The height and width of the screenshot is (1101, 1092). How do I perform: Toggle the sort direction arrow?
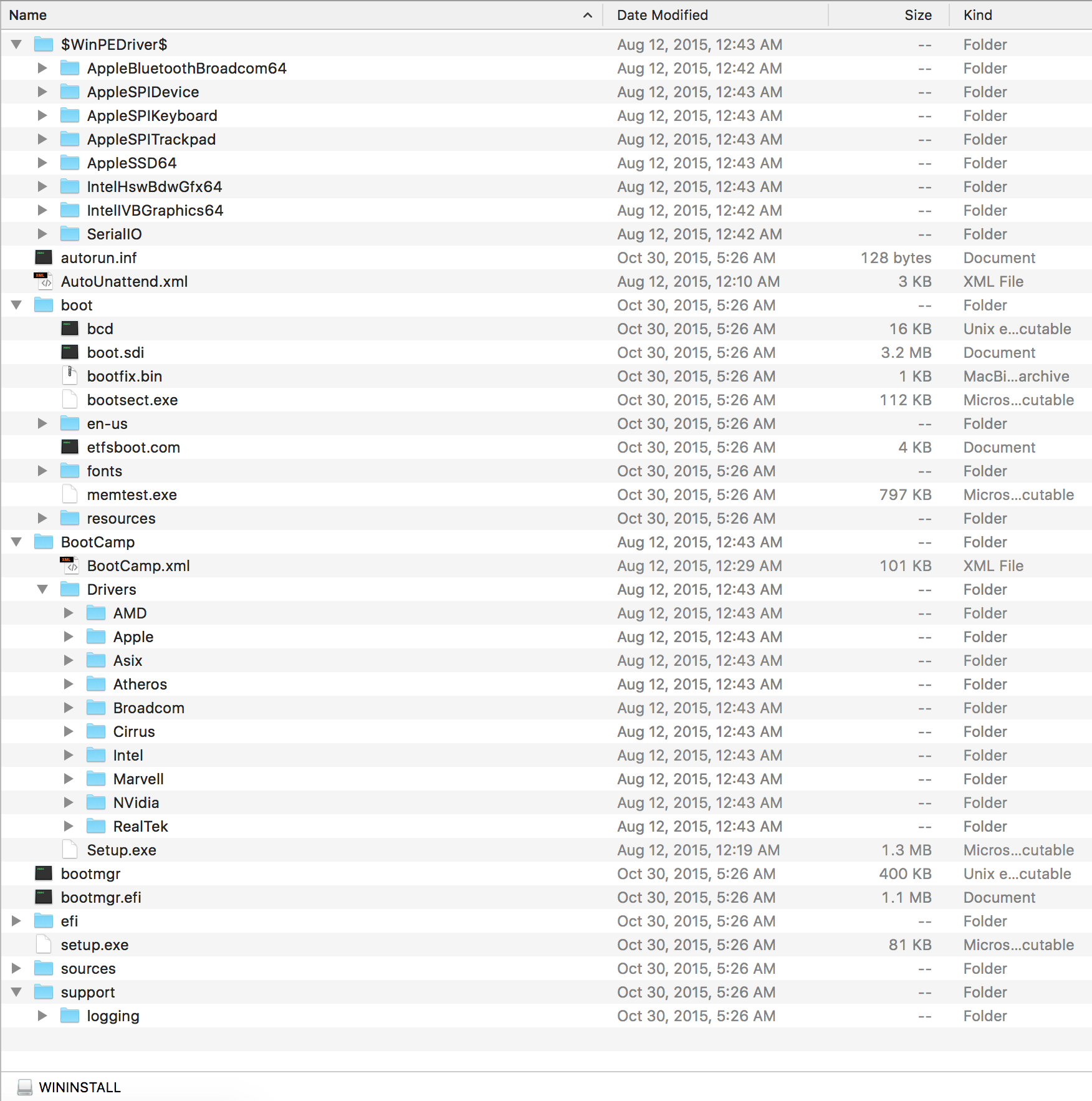pos(587,15)
